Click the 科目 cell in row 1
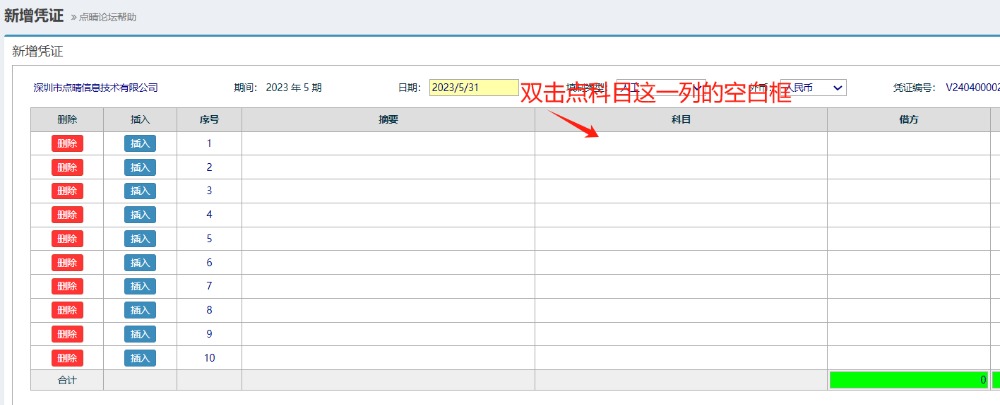The image size is (1000, 405). pyautogui.click(x=680, y=143)
